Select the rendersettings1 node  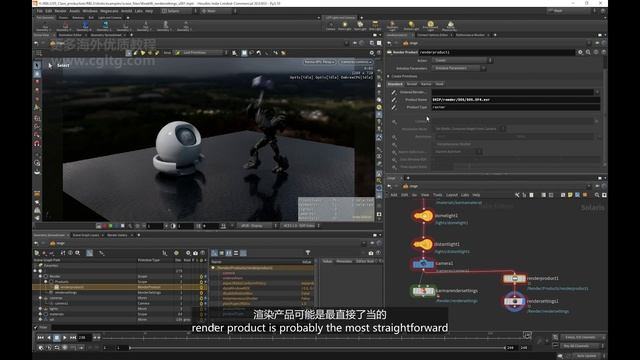click(x=514, y=302)
